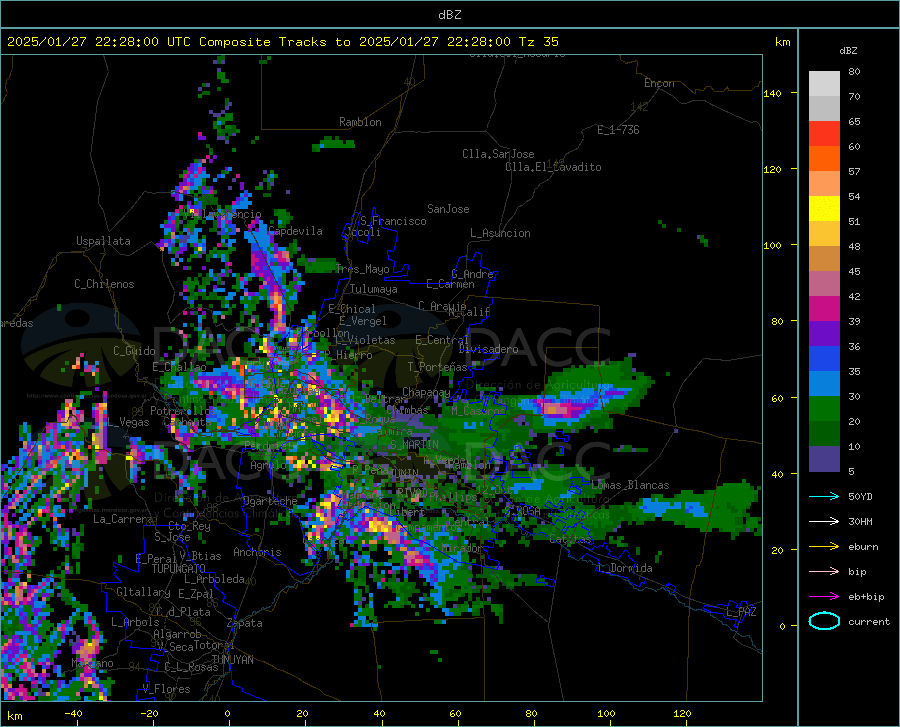Screen dimensions: 900x727
Task: Select the dark violet 5 dBZ swatch
Action: tap(824, 459)
